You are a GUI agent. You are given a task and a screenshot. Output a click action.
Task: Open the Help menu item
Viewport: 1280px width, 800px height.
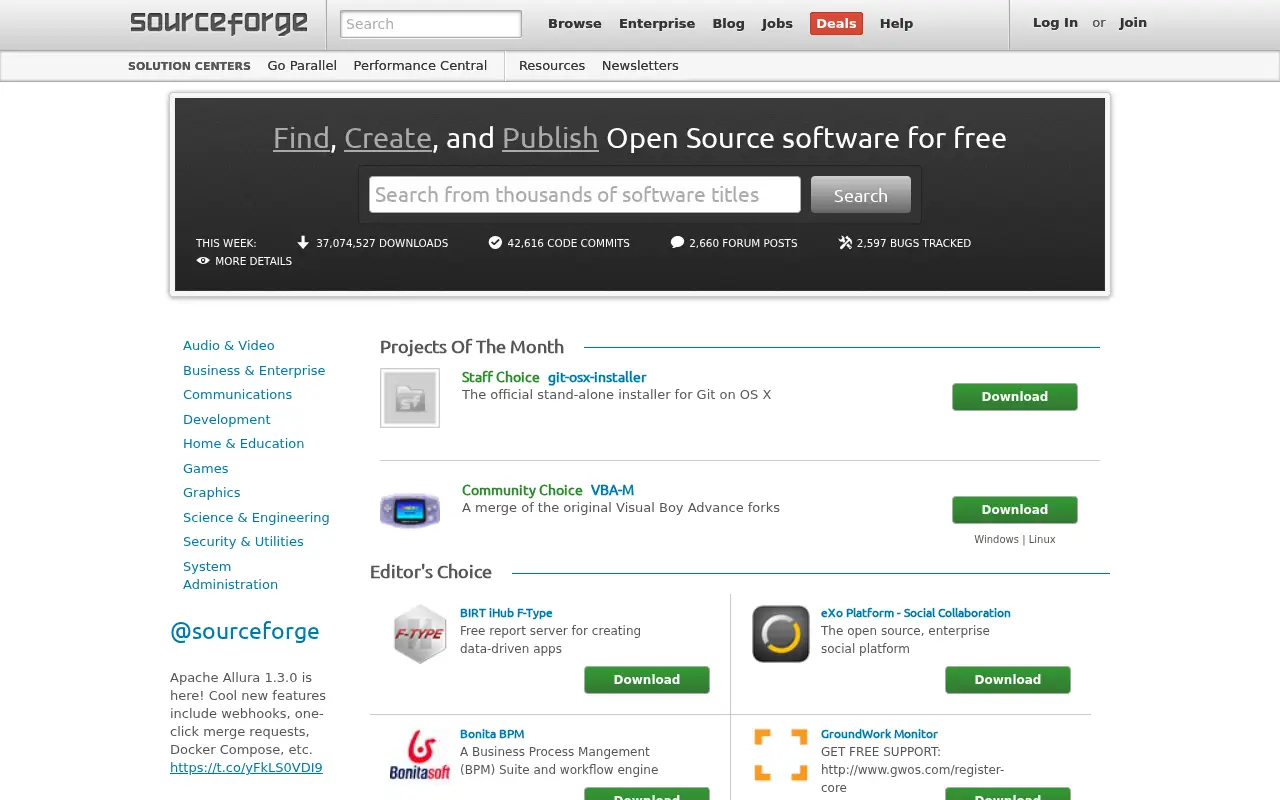896,23
